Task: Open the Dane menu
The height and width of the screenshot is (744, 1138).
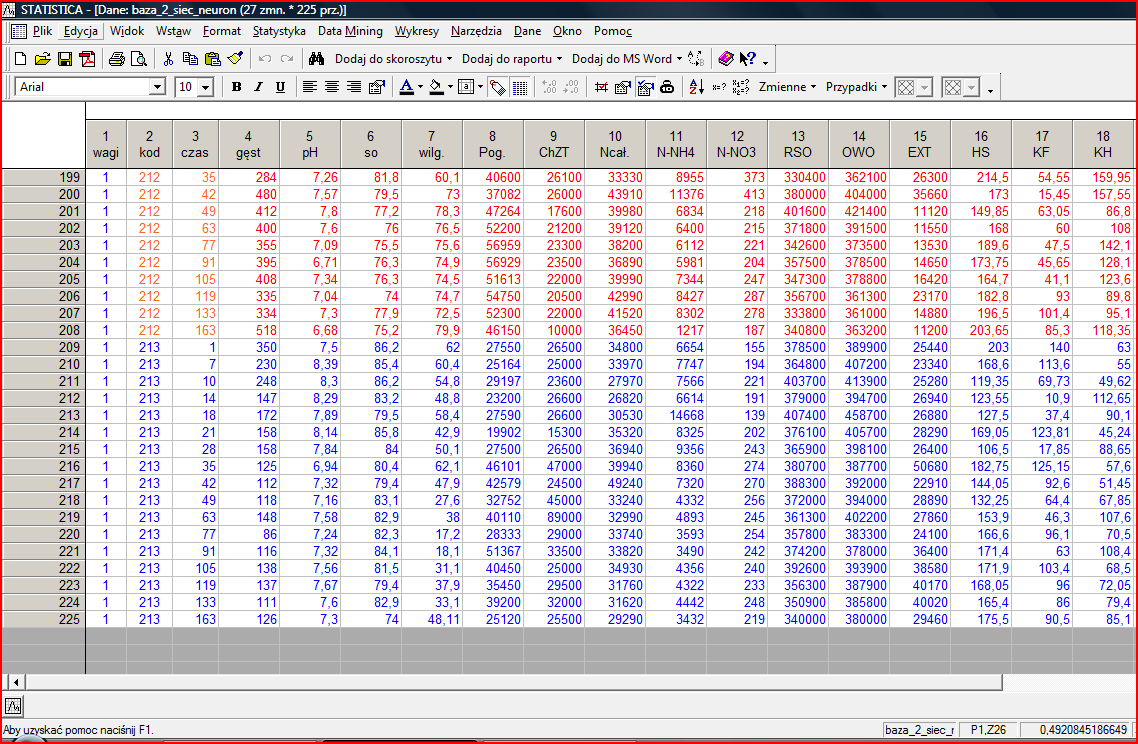Action: [x=528, y=31]
